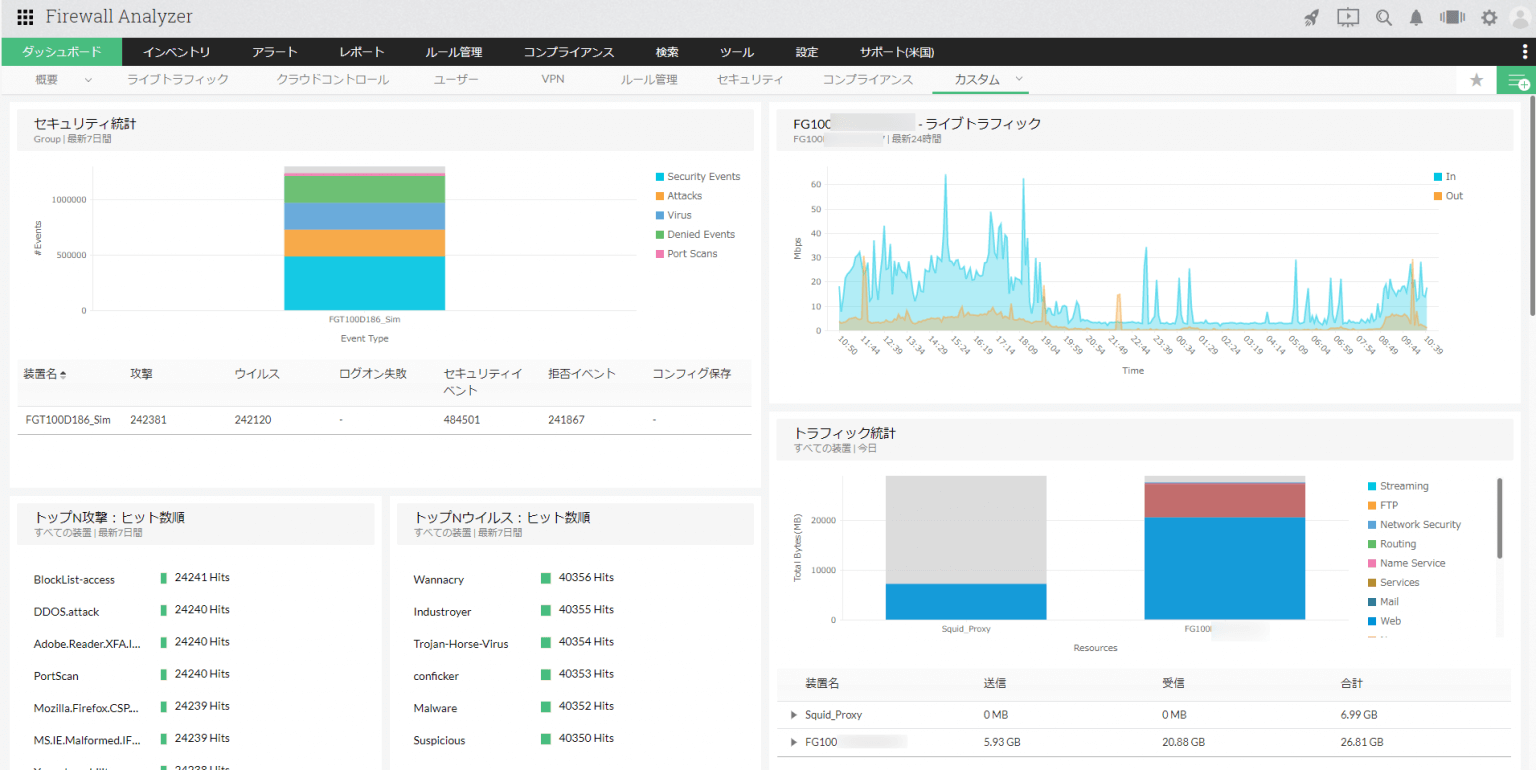Open the settings gear icon
This screenshot has width=1536, height=770.
(x=1489, y=17)
